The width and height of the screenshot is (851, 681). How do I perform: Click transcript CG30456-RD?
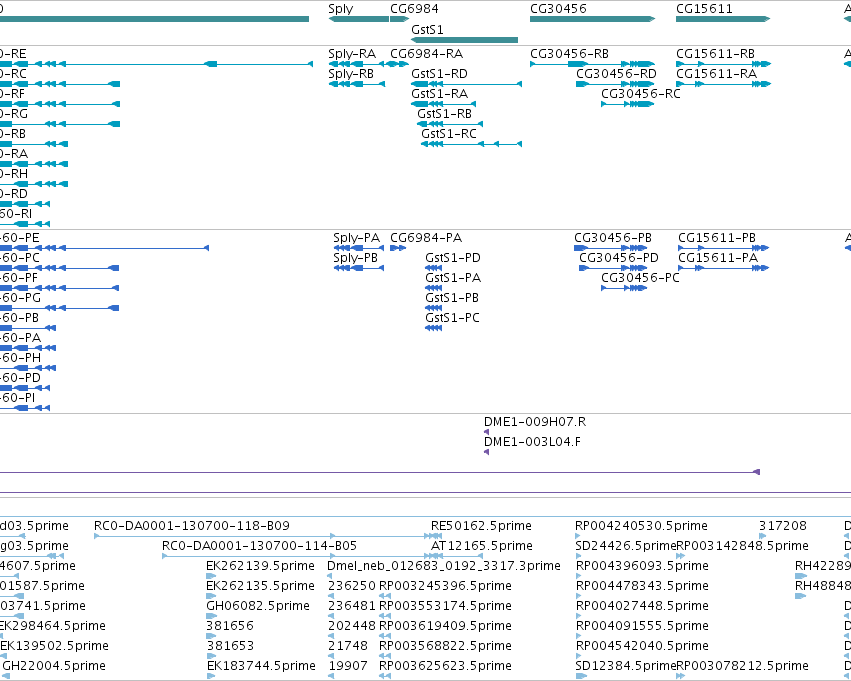coord(616,74)
